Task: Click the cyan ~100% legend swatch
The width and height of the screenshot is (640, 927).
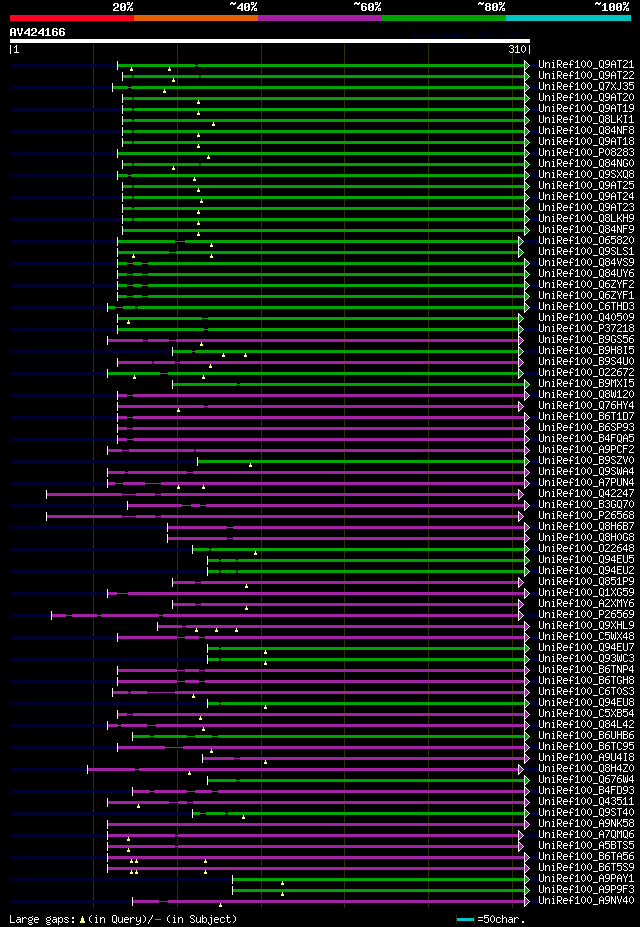Action: [x=568, y=18]
